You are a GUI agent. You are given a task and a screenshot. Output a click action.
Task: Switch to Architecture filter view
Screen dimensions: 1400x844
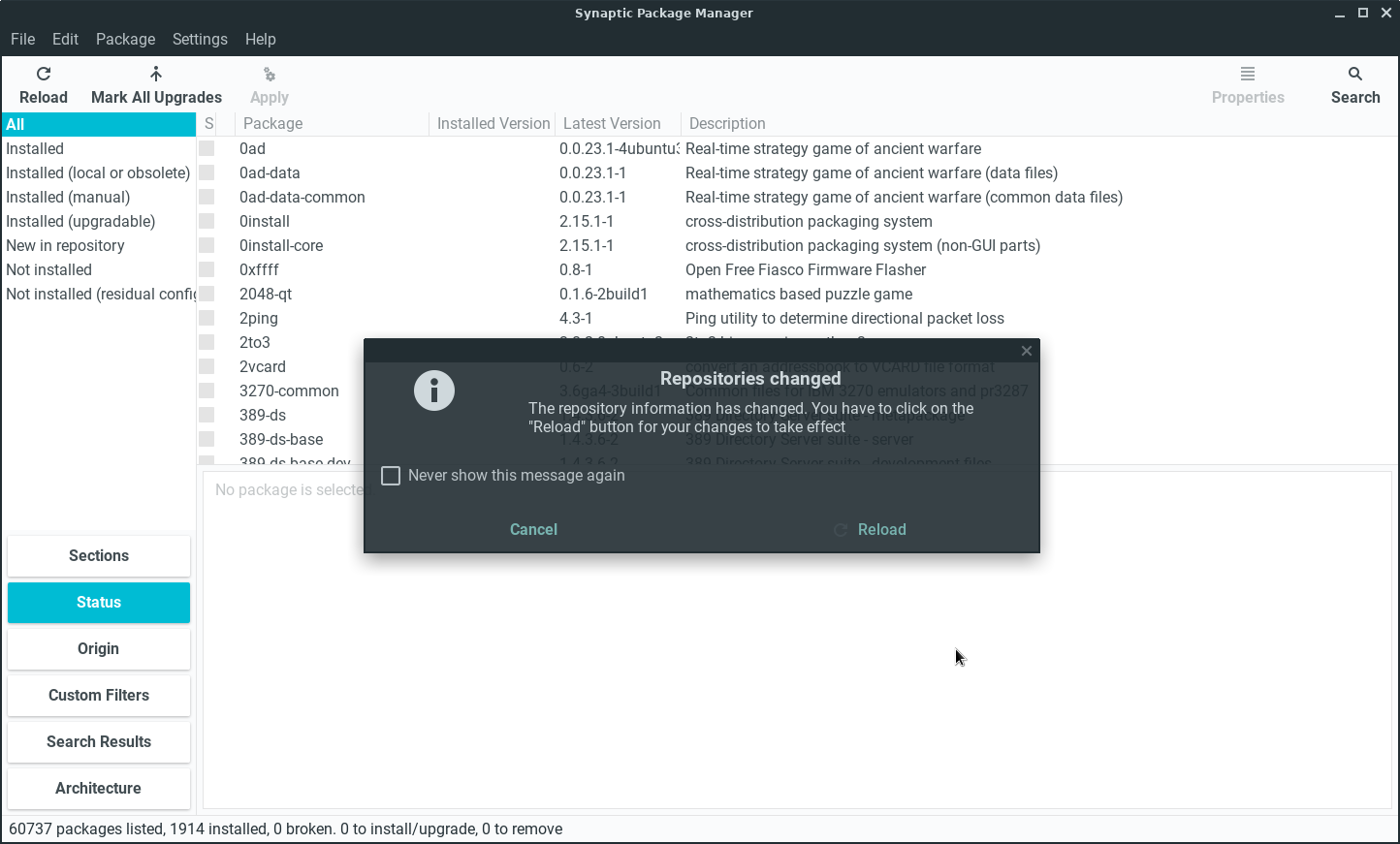pyautogui.click(x=99, y=789)
